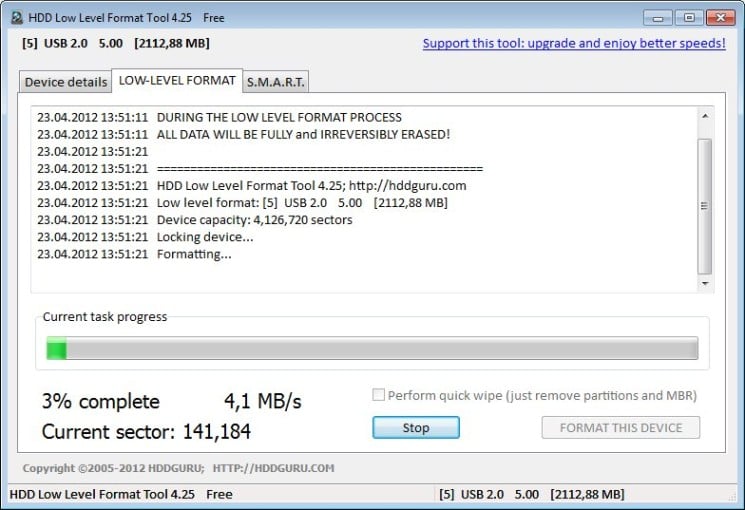The width and height of the screenshot is (745, 510).
Task: Click the HTTP://HDDGURU.COM copyright text
Action: pyautogui.click(x=274, y=468)
